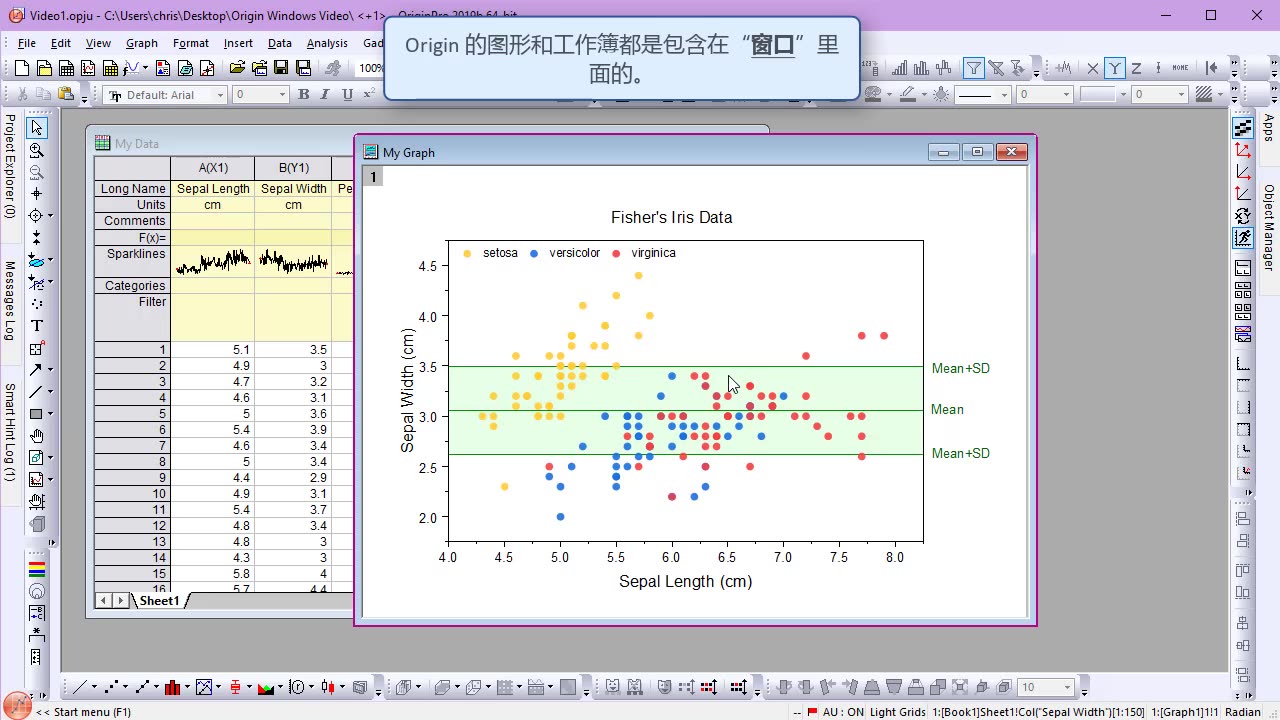Create a new workbook with the New Workbook icon
1280x720 pixels.
(67, 67)
